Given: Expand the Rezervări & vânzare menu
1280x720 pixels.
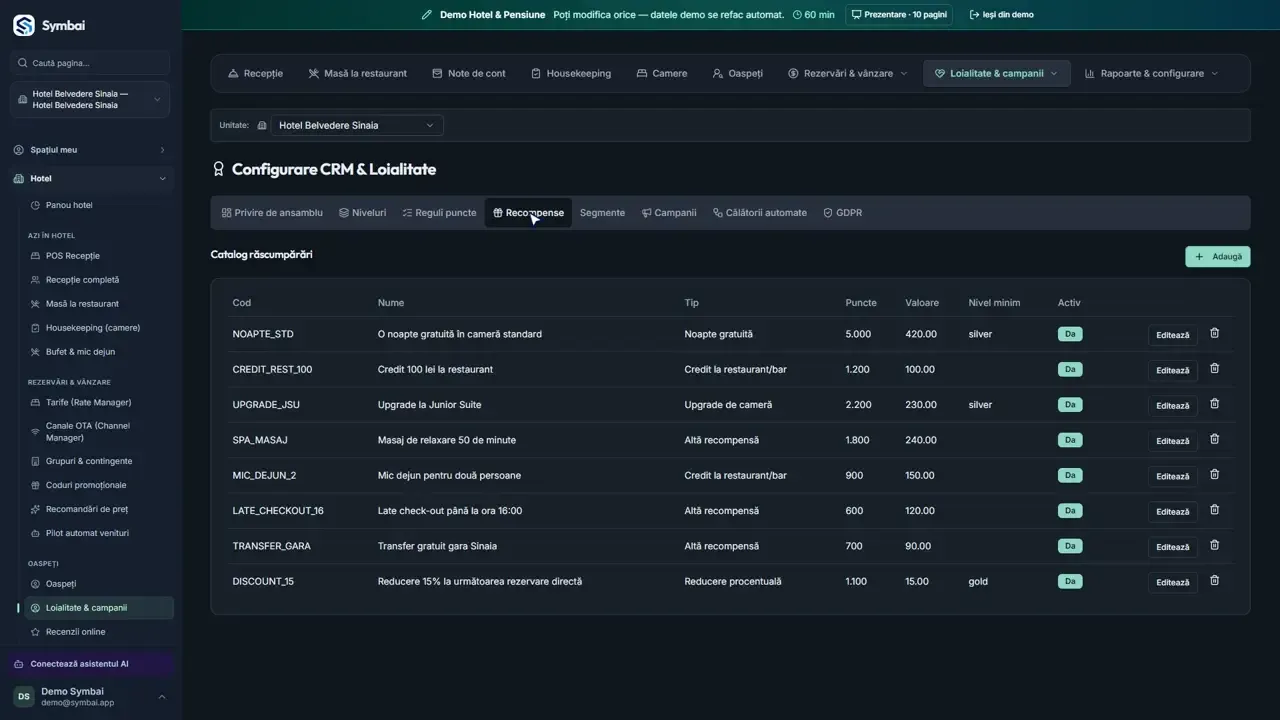Looking at the screenshot, I should [x=848, y=73].
